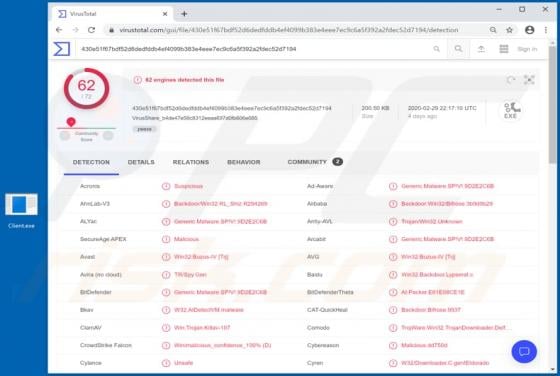Screen dimensions: 560x376
Task: Click the reanalyze refresh icon
Action: (511, 80)
